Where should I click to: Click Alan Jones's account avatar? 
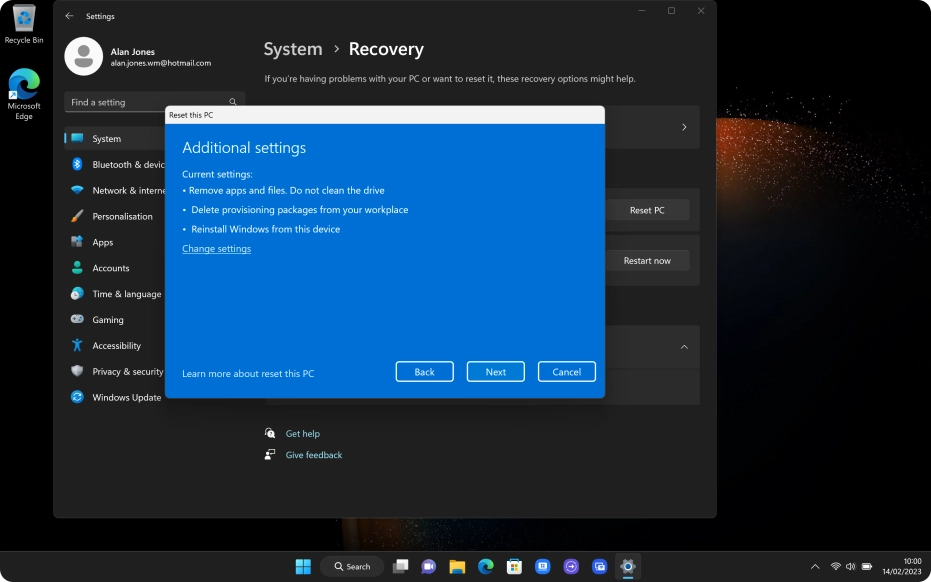(x=85, y=56)
